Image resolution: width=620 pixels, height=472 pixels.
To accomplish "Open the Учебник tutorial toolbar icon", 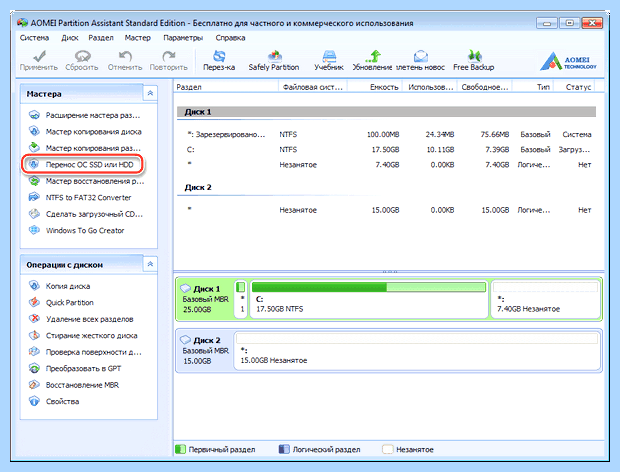I will click(x=329, y=56).
